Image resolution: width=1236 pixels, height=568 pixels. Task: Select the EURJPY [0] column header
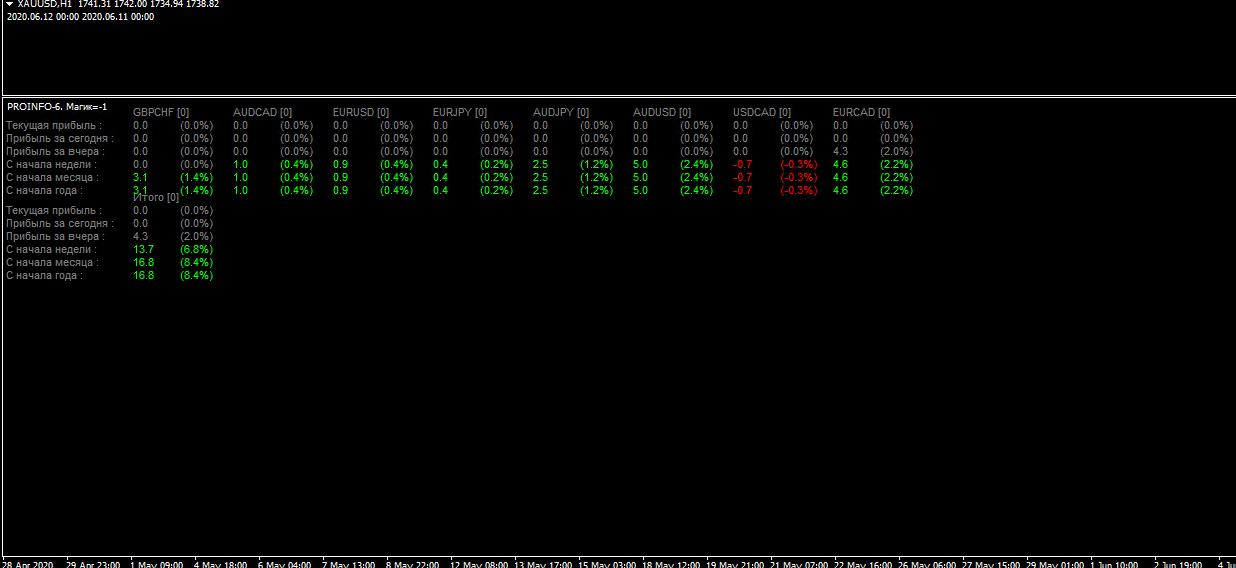point(460,113)
